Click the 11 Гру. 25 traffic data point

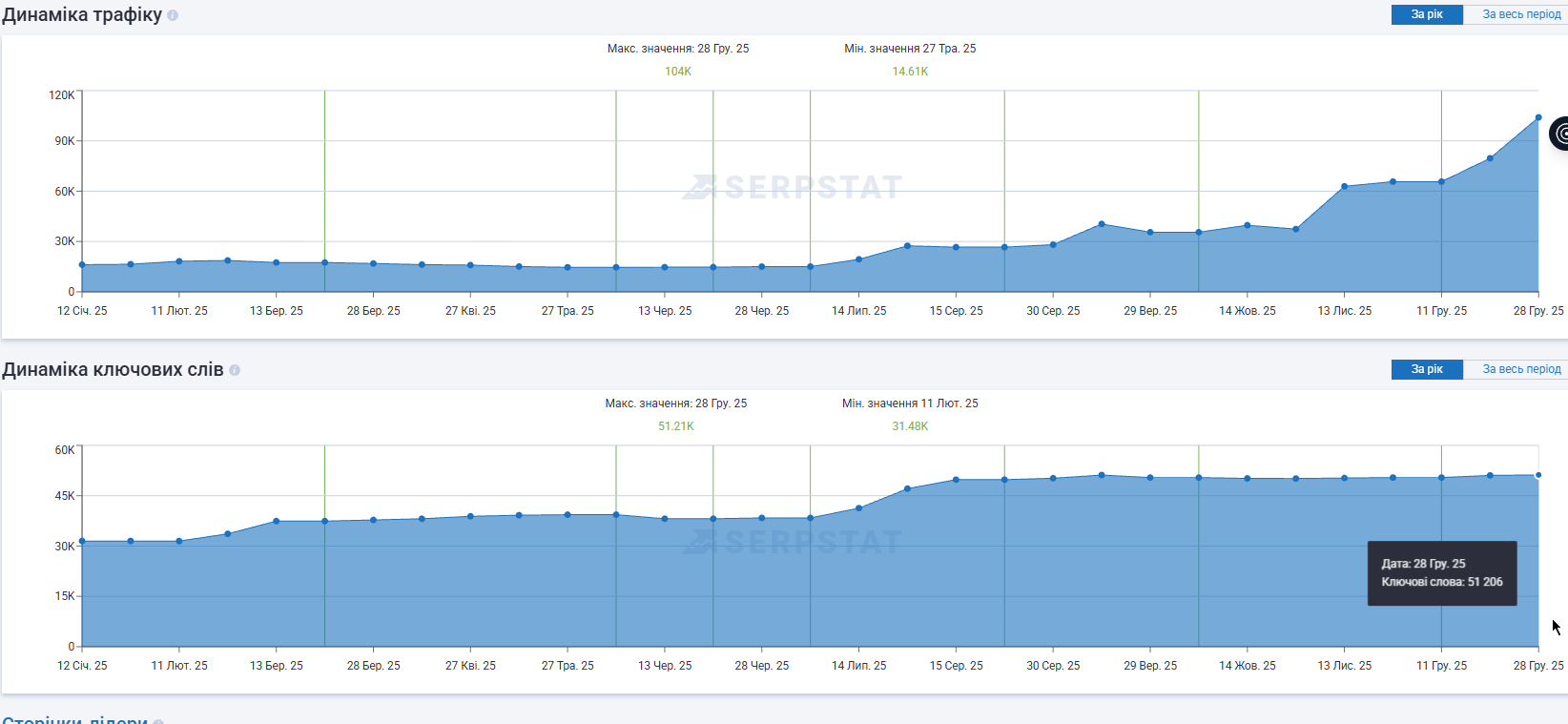1441,182
